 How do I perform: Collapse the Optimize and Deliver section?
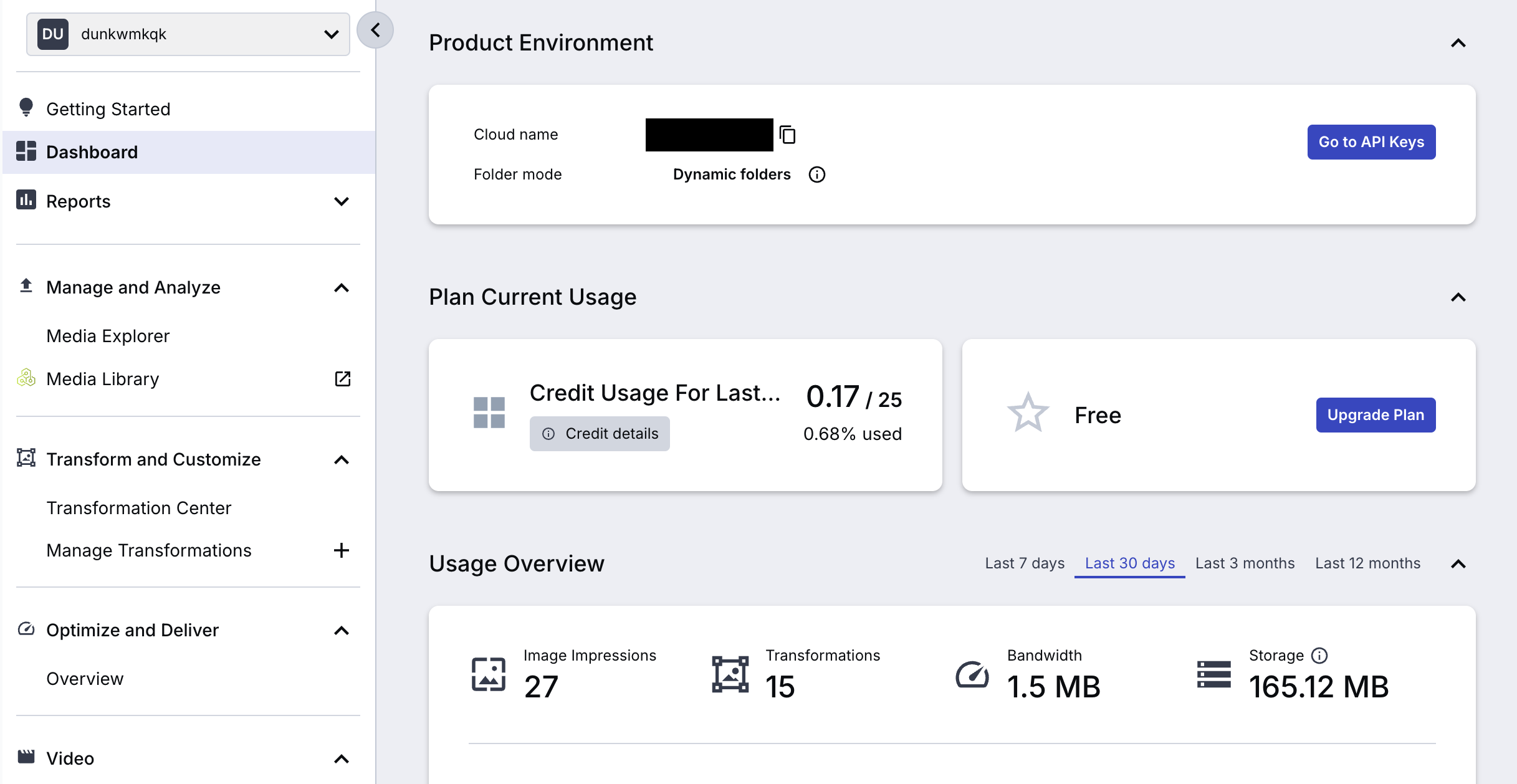[341, 631]
